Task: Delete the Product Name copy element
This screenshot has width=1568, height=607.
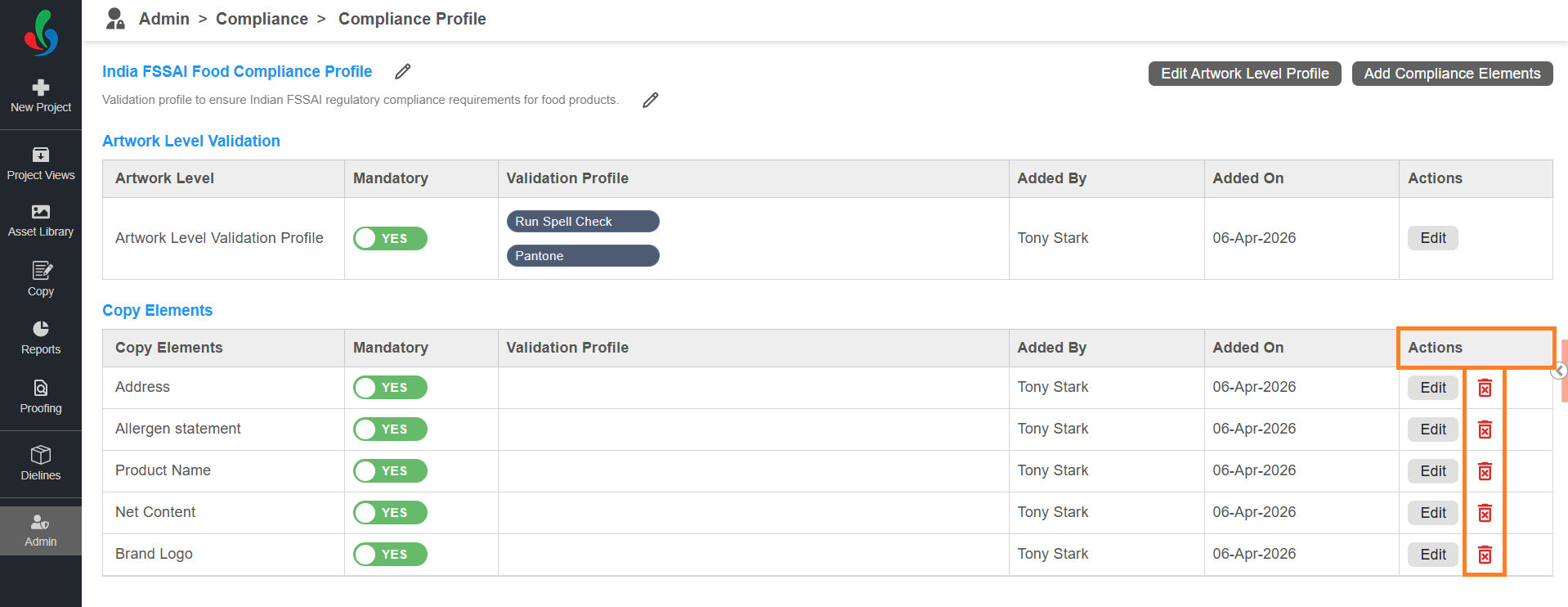Action: point(1485,471)
